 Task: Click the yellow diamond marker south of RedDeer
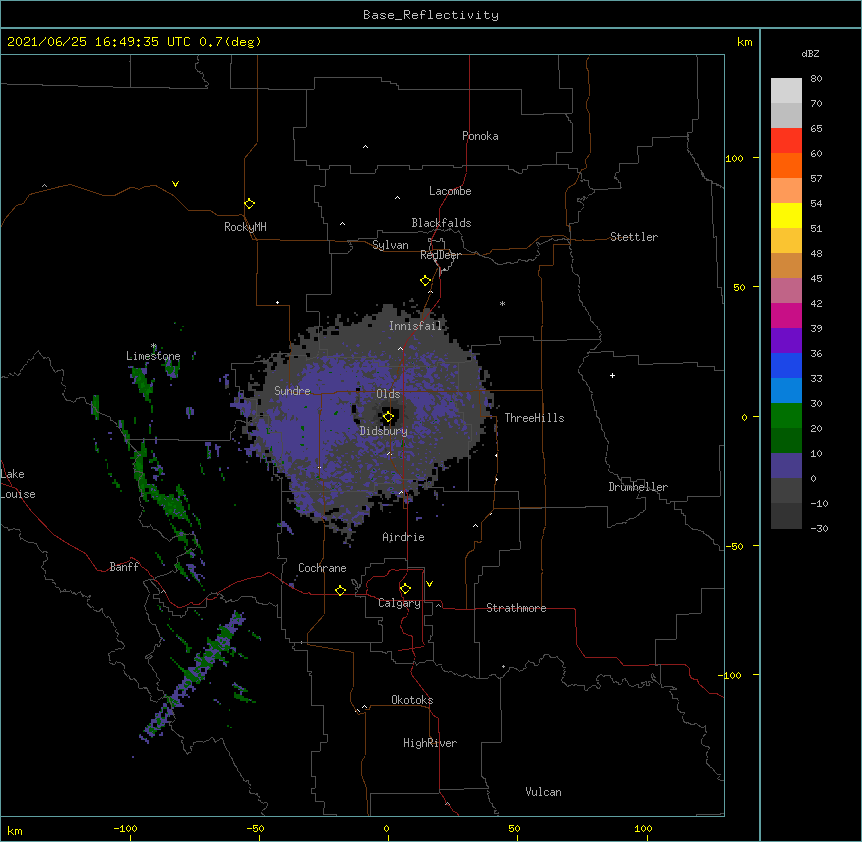pos(425,281)
